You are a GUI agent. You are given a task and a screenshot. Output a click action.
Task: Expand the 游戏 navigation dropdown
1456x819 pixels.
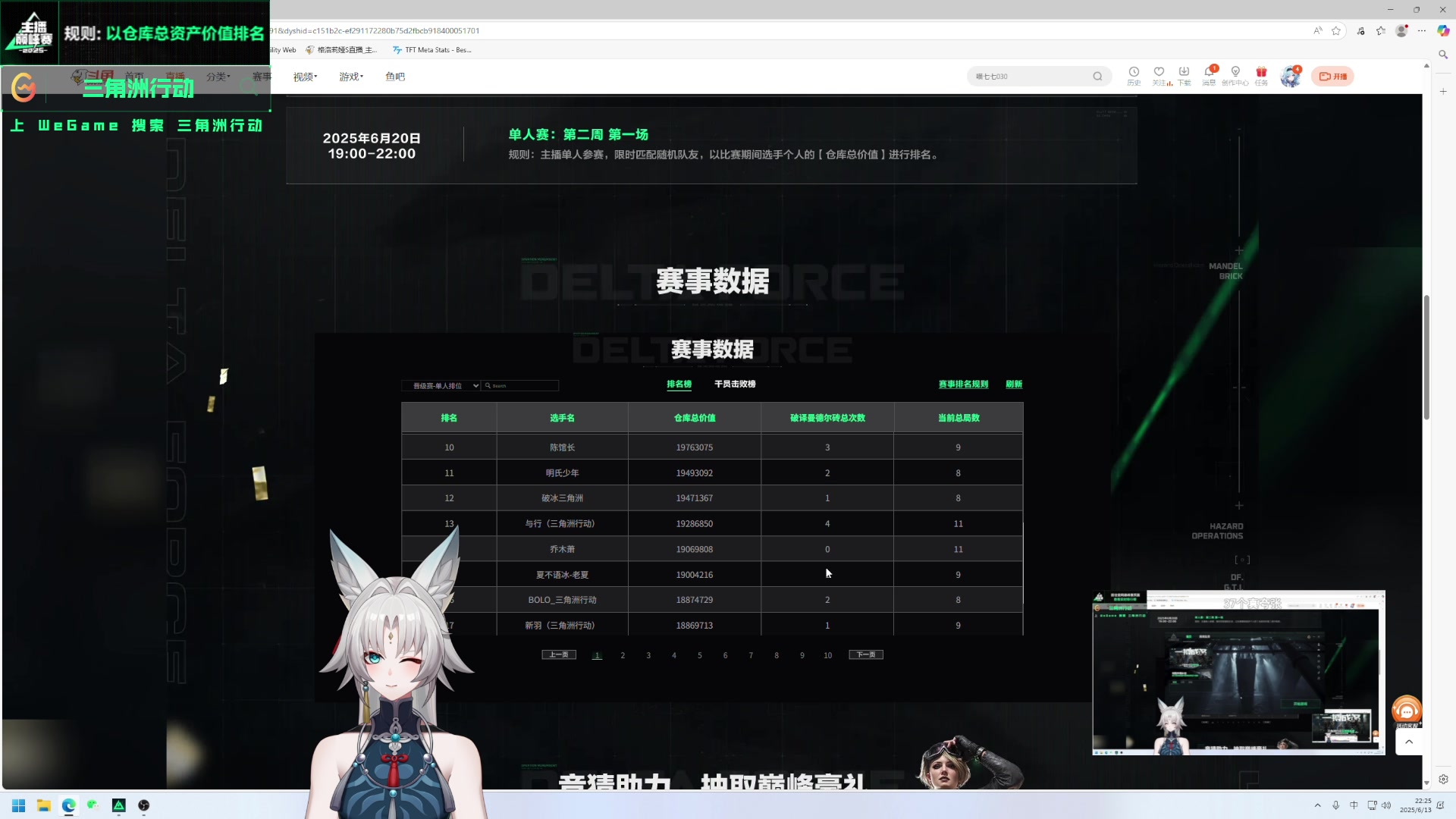[351, 77]
